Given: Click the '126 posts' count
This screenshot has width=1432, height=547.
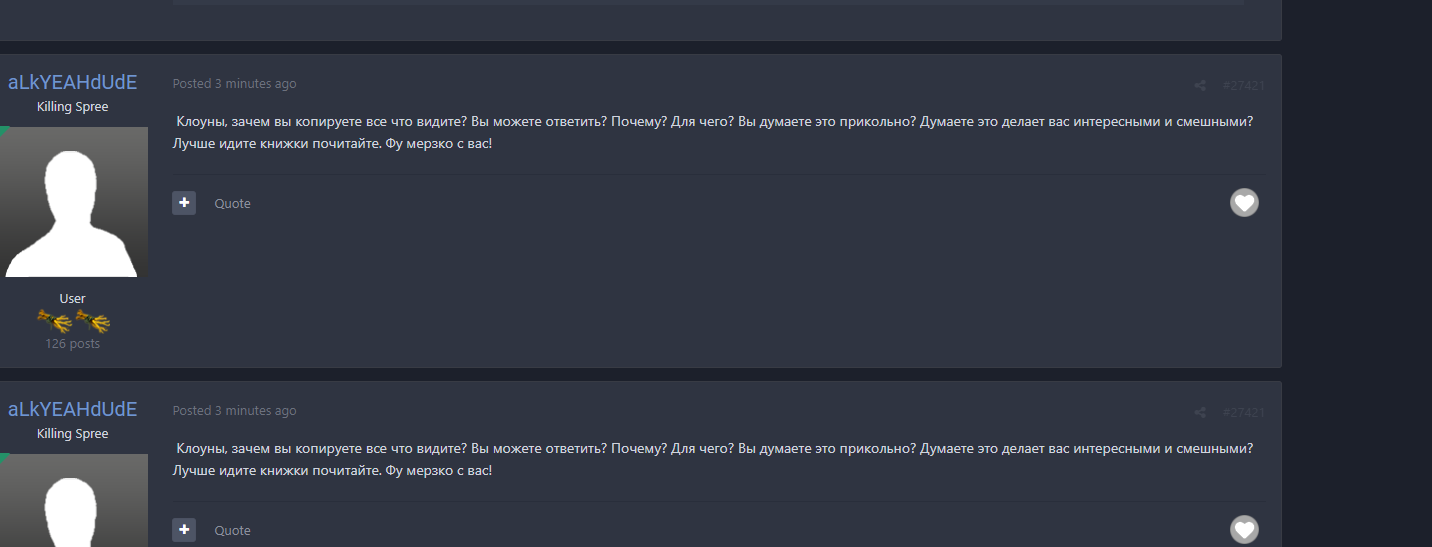Looking at the screenshot, I should pos(72,344).
